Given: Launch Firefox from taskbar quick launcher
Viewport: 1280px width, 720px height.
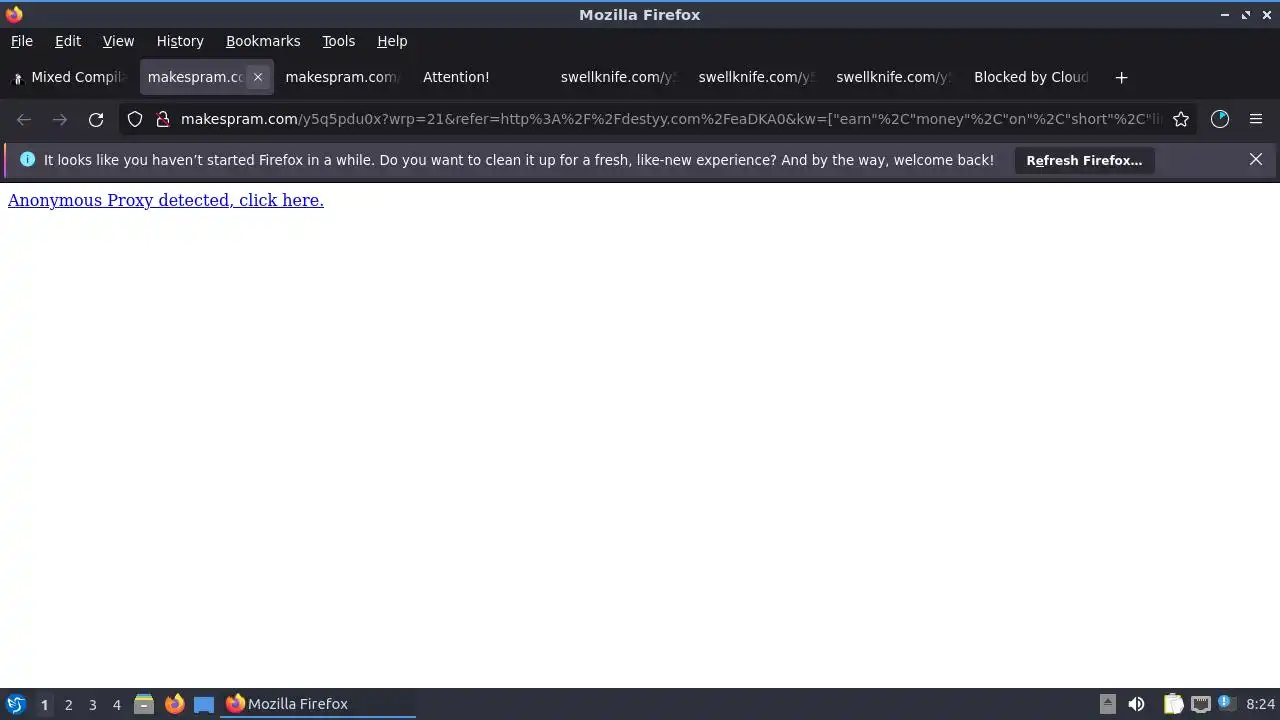Looking at the screenshot, I should (174, 704).
